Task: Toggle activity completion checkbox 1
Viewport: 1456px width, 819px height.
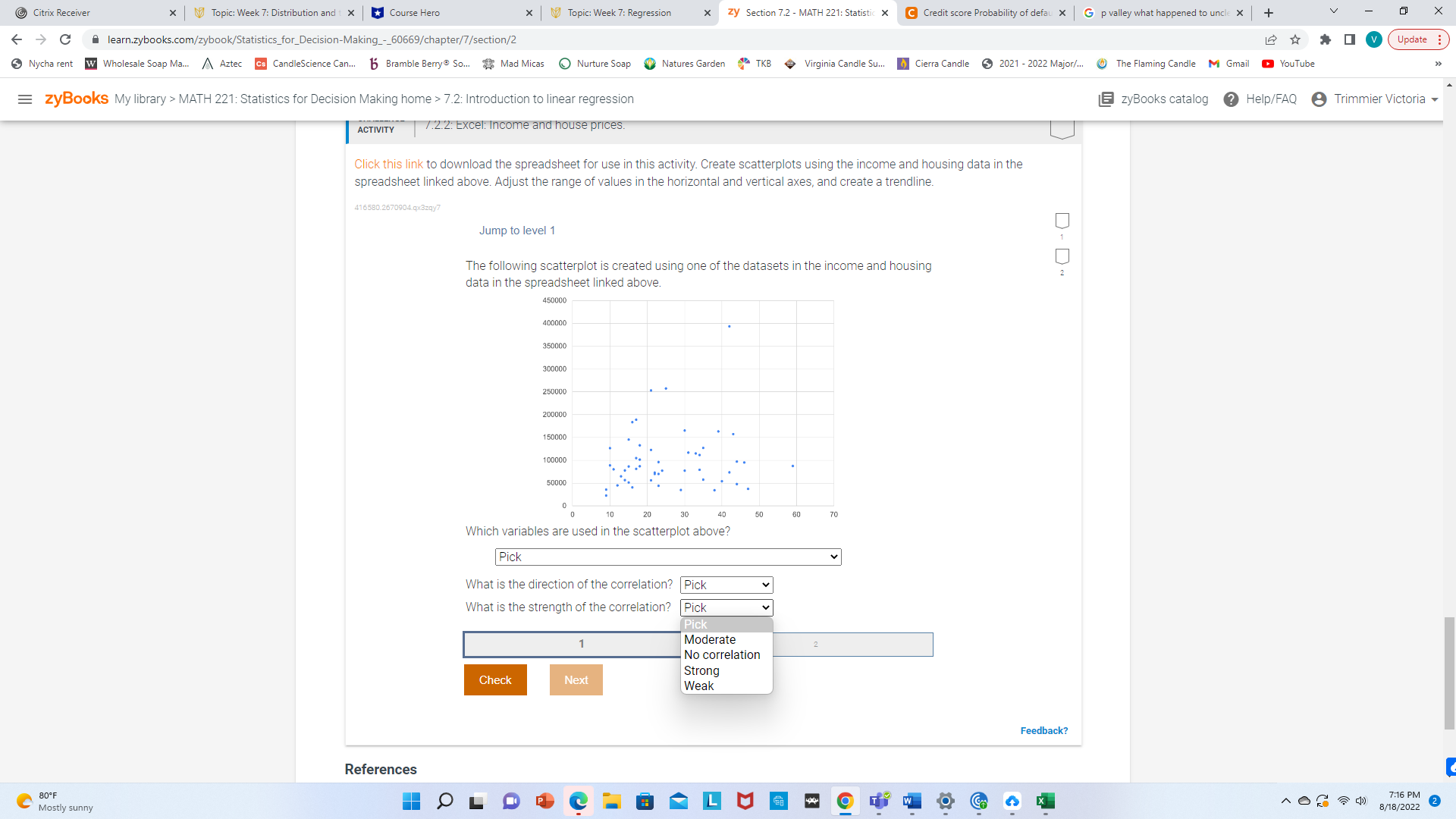Action: 1062,220
